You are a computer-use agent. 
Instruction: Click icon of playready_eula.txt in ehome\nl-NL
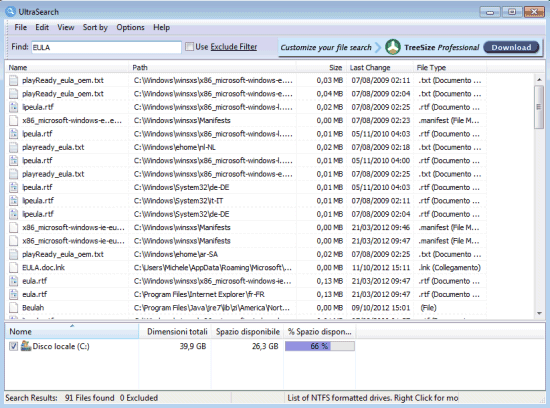tap(13, 147)
